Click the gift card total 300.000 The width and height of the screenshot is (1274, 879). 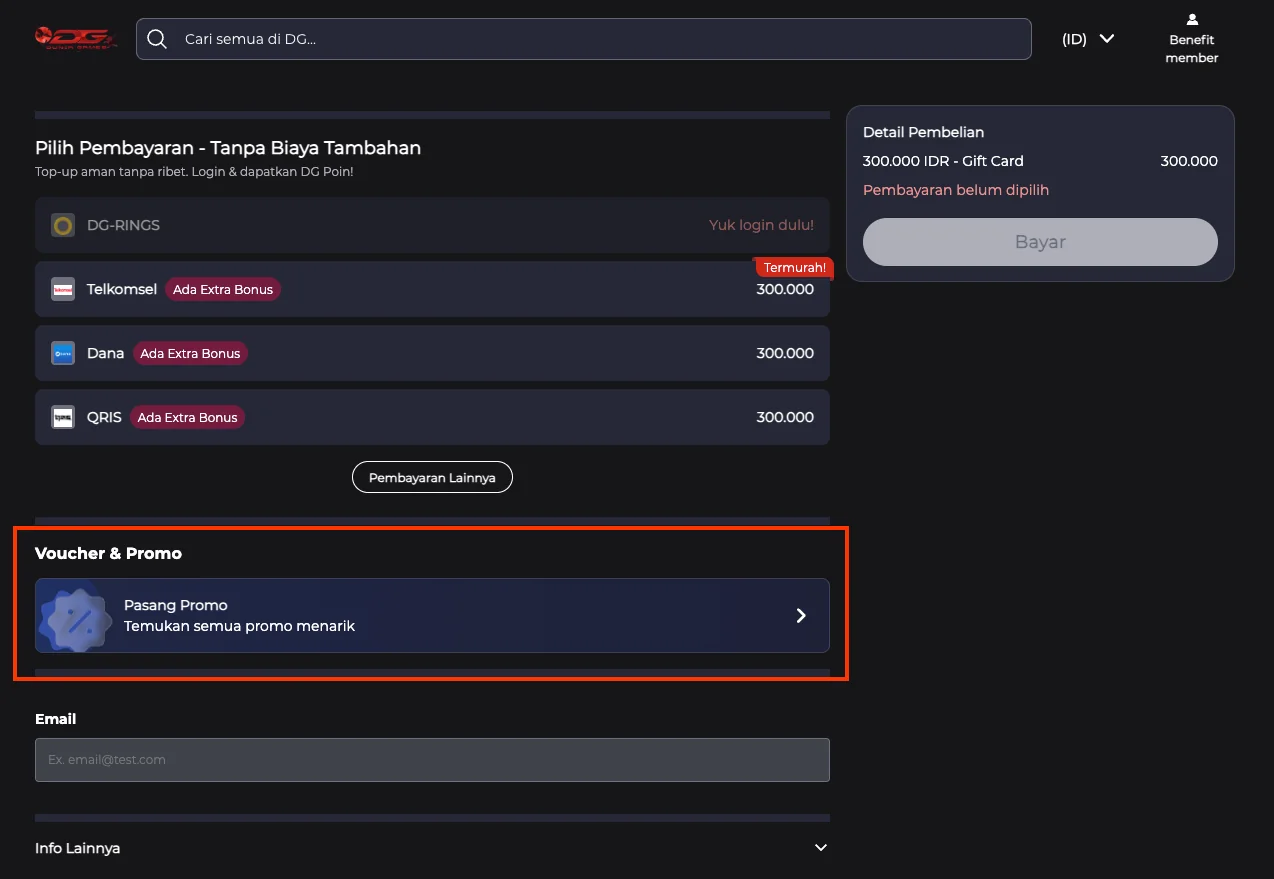[x=1189, y=161]
